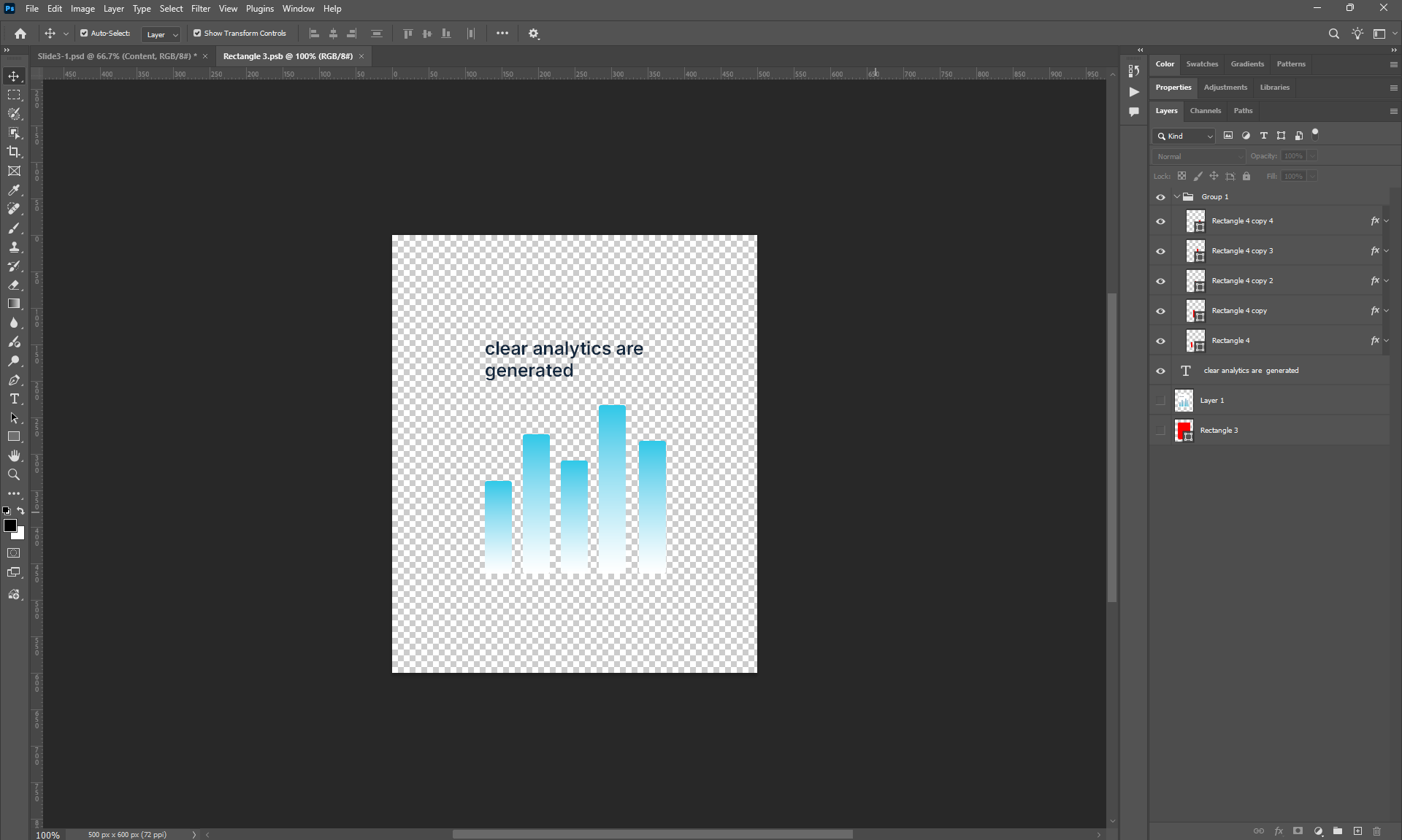Select the Zoom tool
1402x840 pixels.
(14, 474)
